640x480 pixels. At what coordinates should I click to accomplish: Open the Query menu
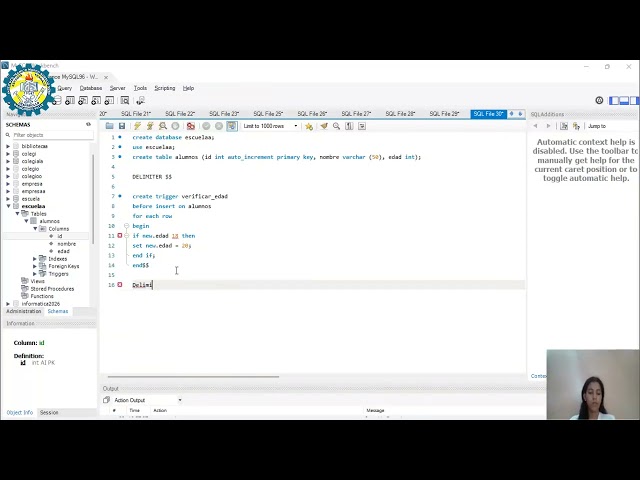click(x=64, y=88)
